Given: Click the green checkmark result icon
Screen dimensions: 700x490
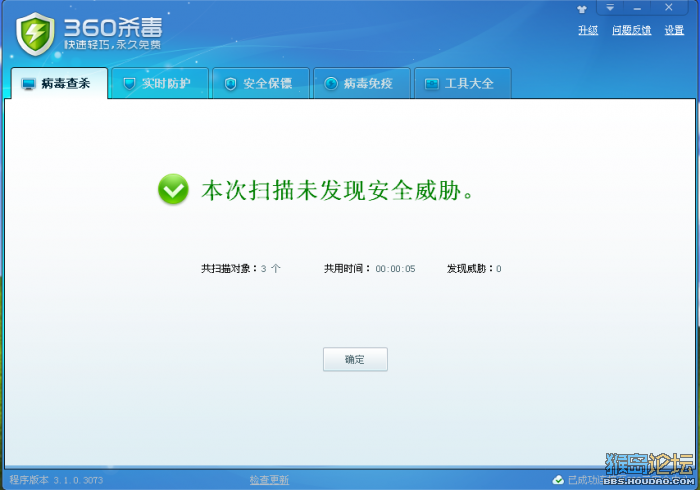Looking at the screenshot, I should (x=173, y=189).
